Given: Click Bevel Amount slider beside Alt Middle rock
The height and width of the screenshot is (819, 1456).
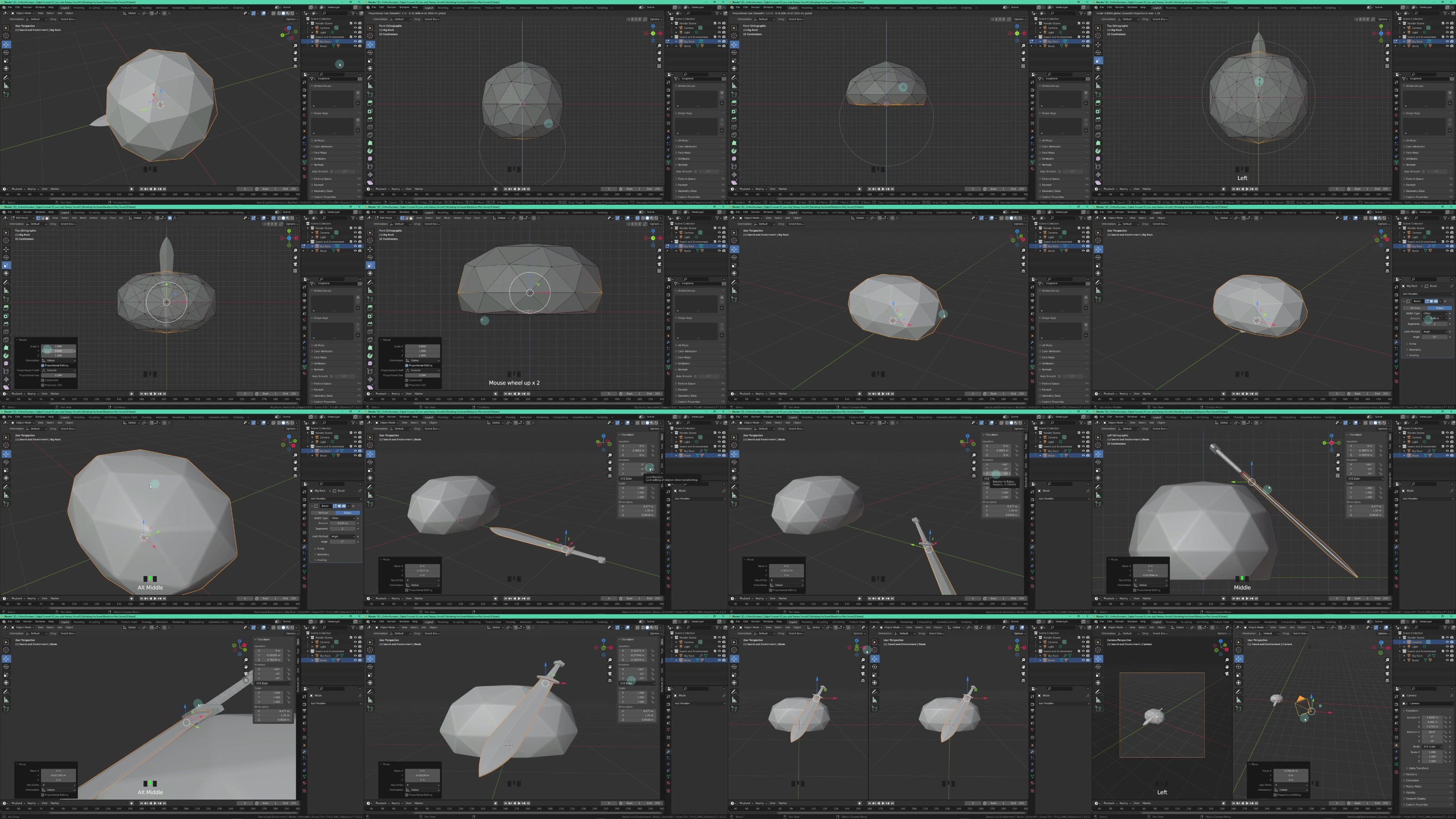Looking at the screenshot, I should coord(343,523).
